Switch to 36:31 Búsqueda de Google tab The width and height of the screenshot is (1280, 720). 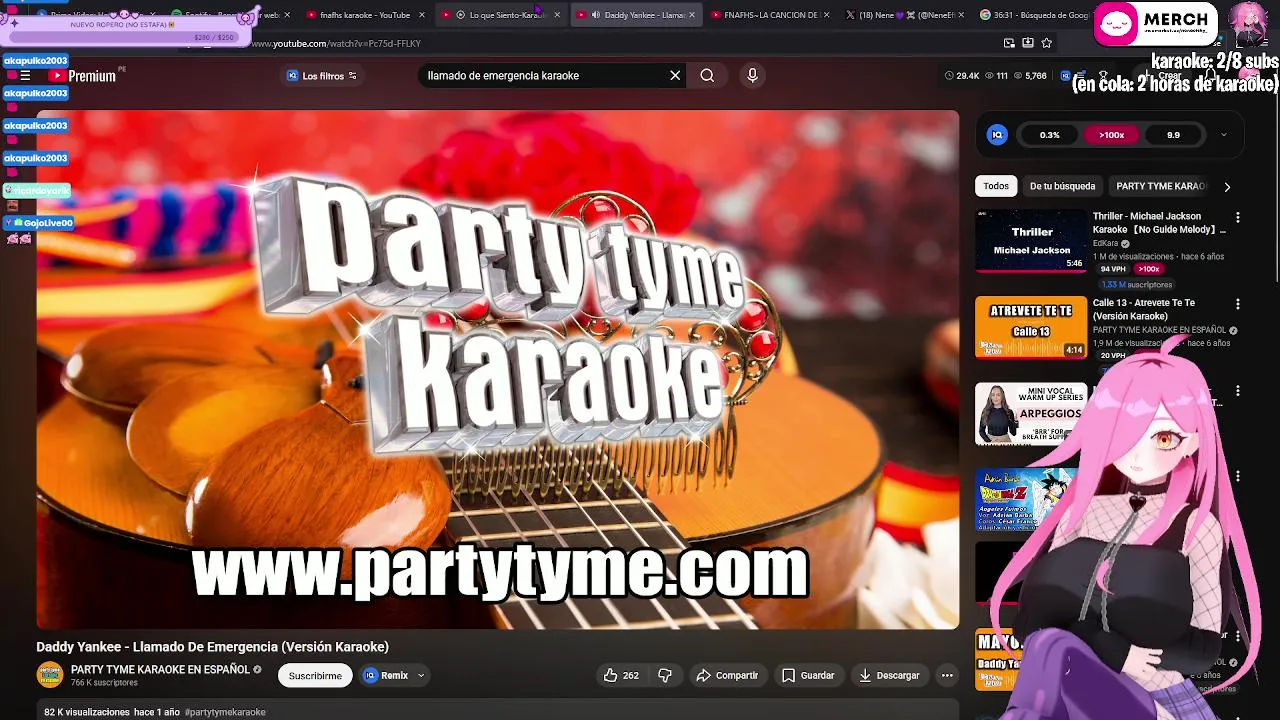pos(1035,15)
